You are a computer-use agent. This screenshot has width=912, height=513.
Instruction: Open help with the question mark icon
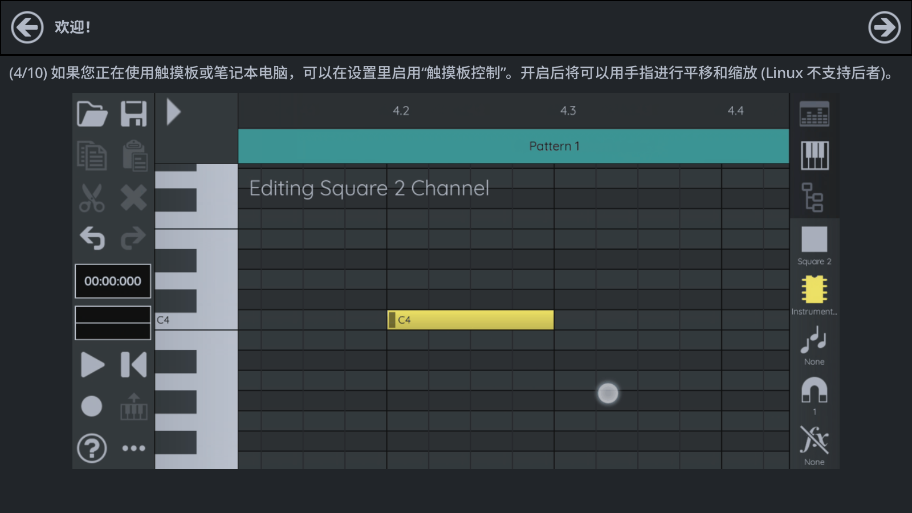pyautogui.click(x=92, y=448)
